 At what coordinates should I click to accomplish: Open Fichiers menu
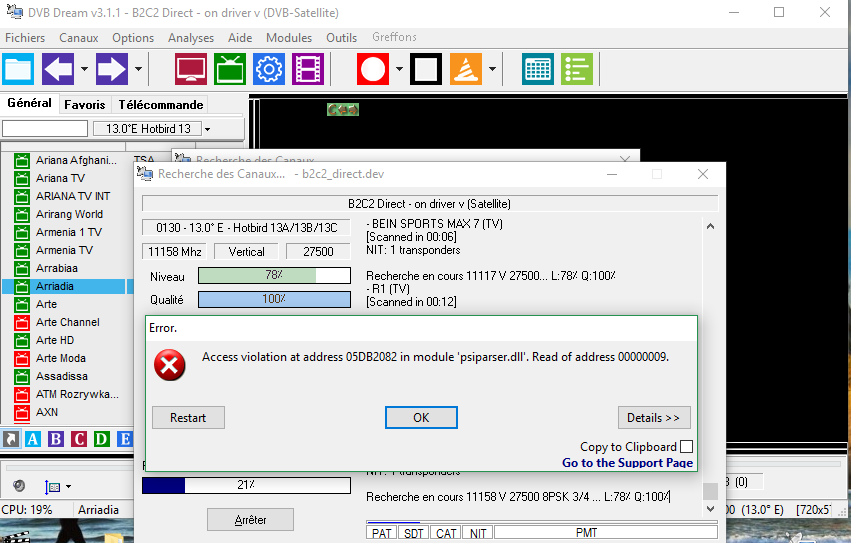[x=25, y=37]
